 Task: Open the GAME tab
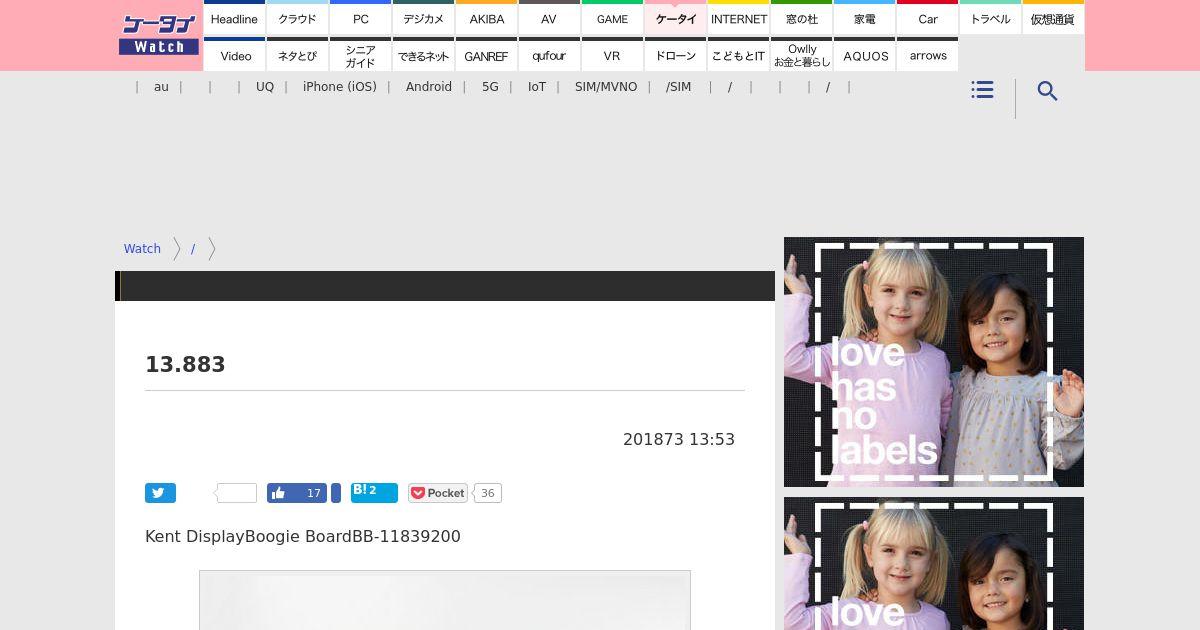pyautogui.click(x=612, y=18)
